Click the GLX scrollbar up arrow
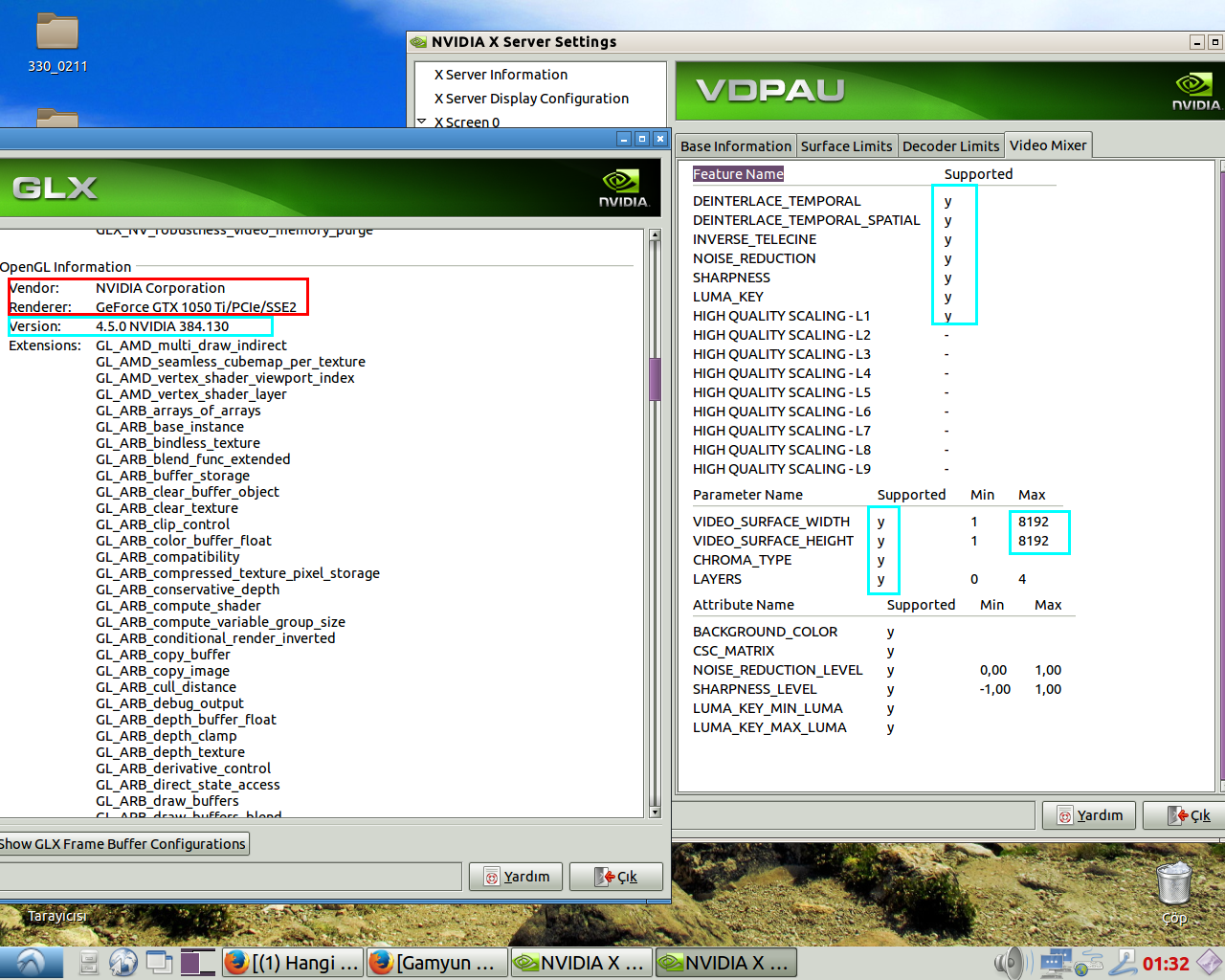The height and width of the screenshot is (980, 1225). click(x=655, y=234)
